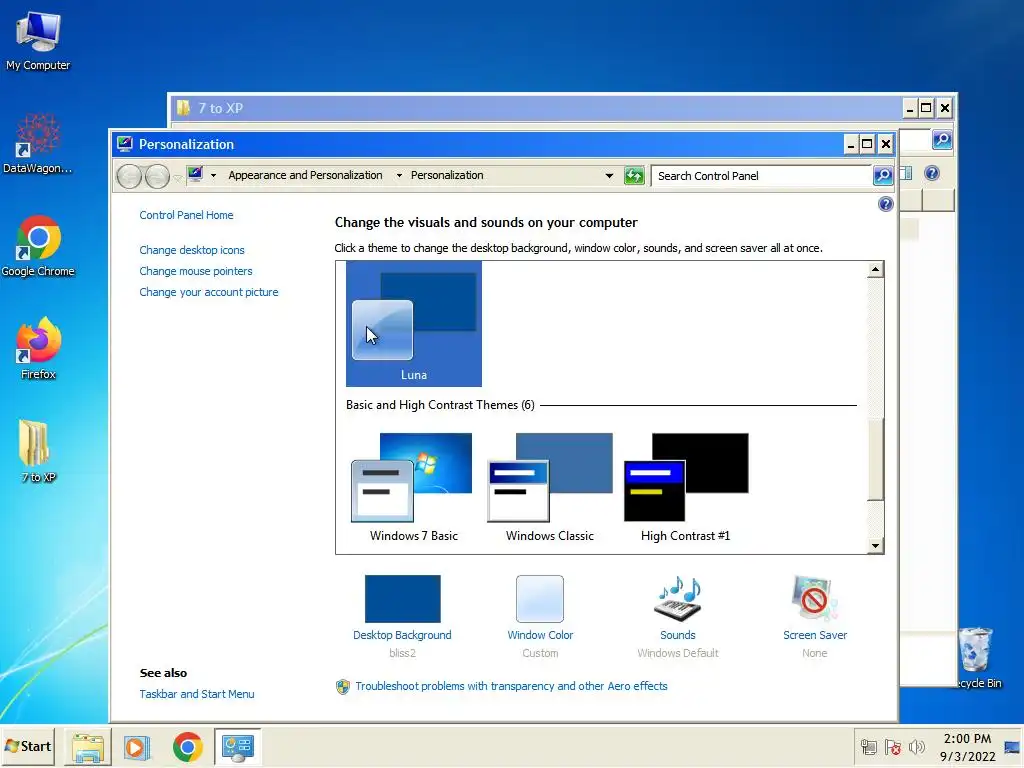Image resolution: width=1024 pixels, height=768 pixels.
Task: Open the 7 to XP desktop folder
Action: pyautogui.click(x=38, y=451)
